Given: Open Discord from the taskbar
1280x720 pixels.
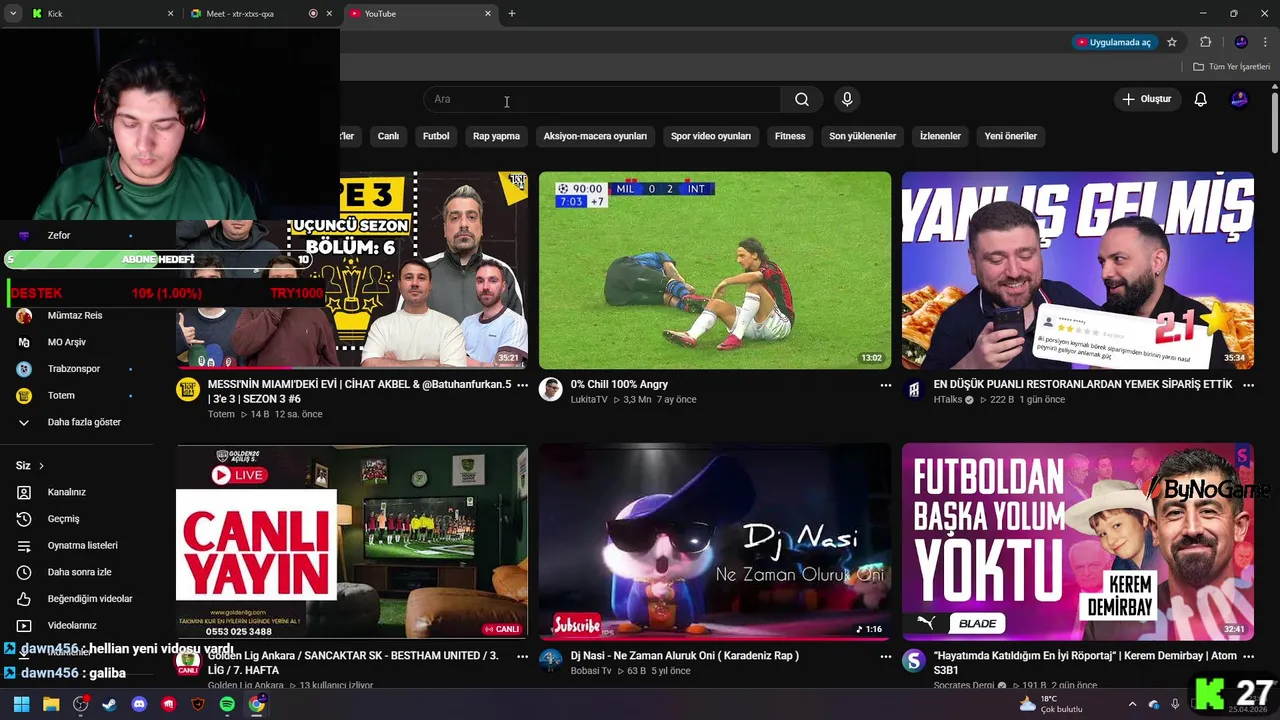Looking at the screenshot, I should point(139,704).
